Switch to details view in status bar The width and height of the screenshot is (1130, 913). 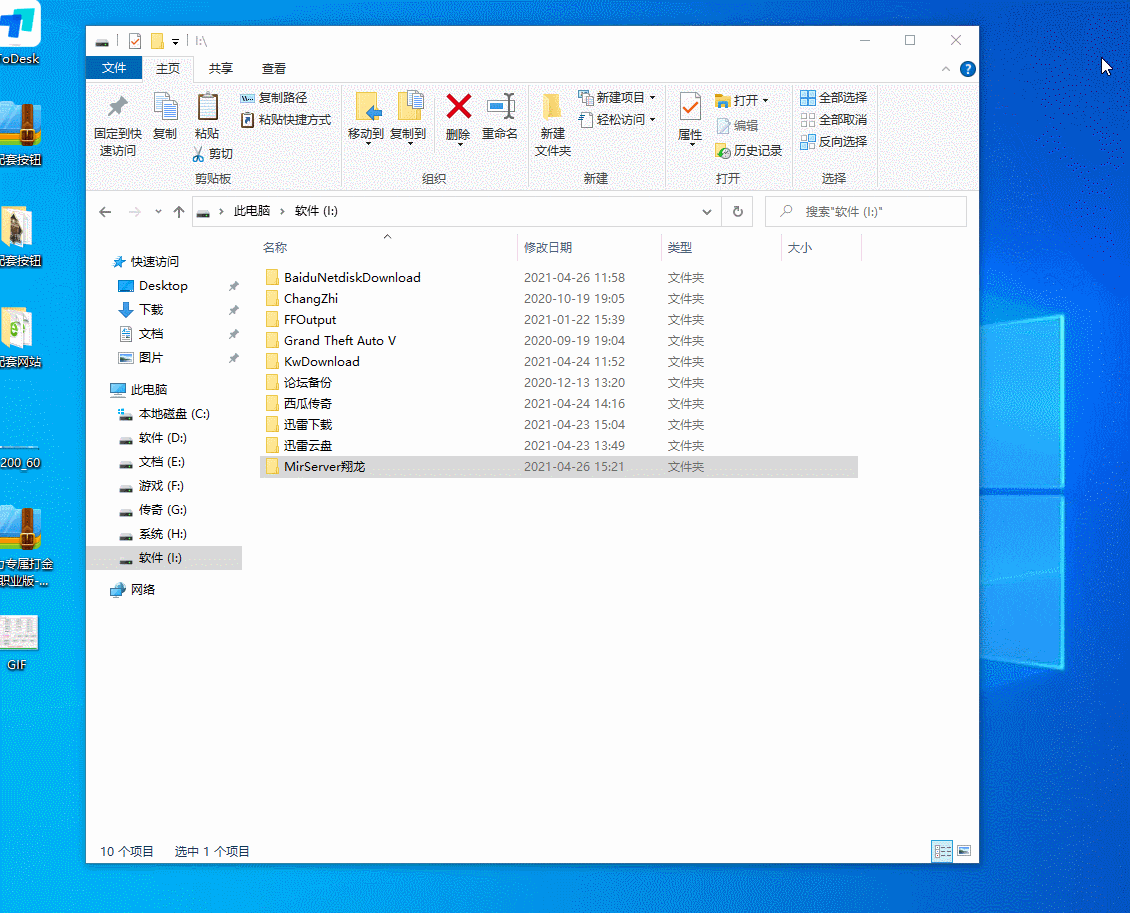coord(942,851)
